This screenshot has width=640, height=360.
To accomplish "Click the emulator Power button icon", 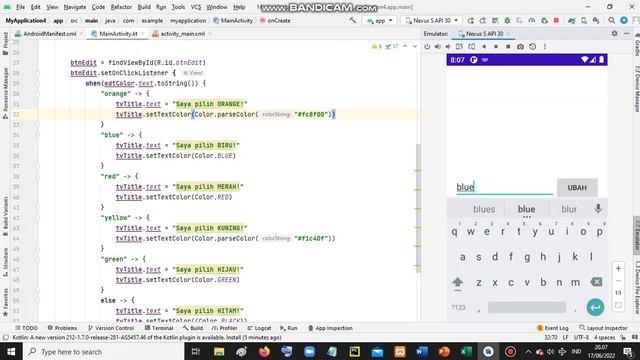I will click(x=427, y=47).
